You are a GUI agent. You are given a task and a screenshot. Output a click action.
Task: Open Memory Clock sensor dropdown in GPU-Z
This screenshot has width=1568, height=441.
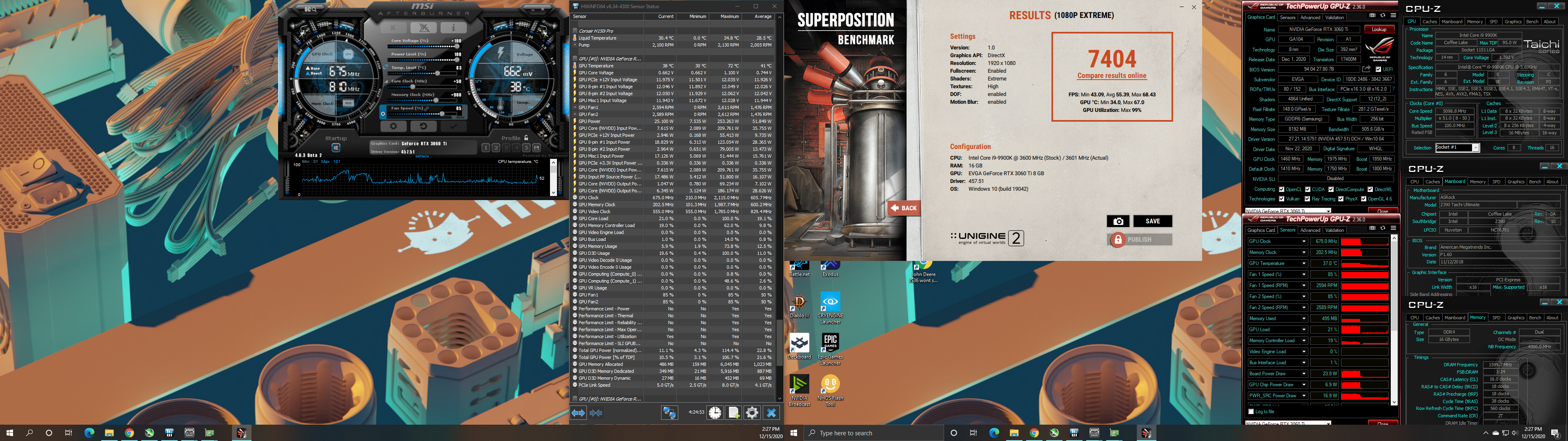1304,252
